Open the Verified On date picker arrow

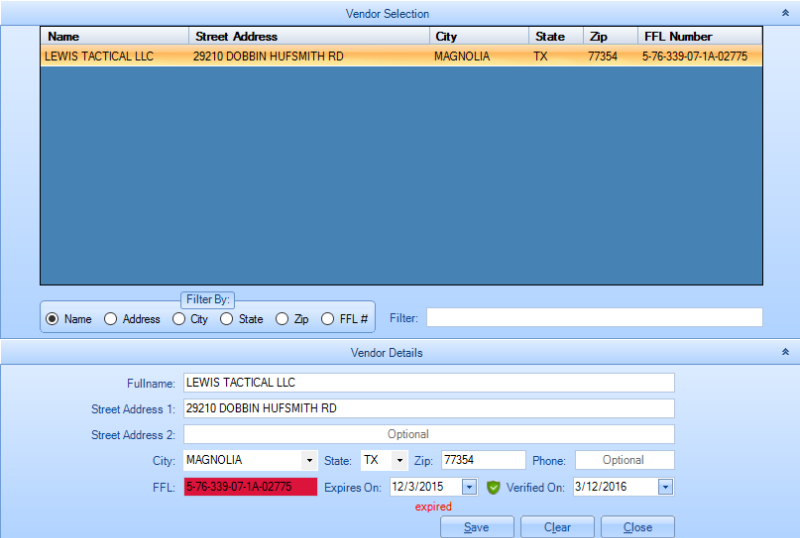pyautogui.click(x=665, y=487)
